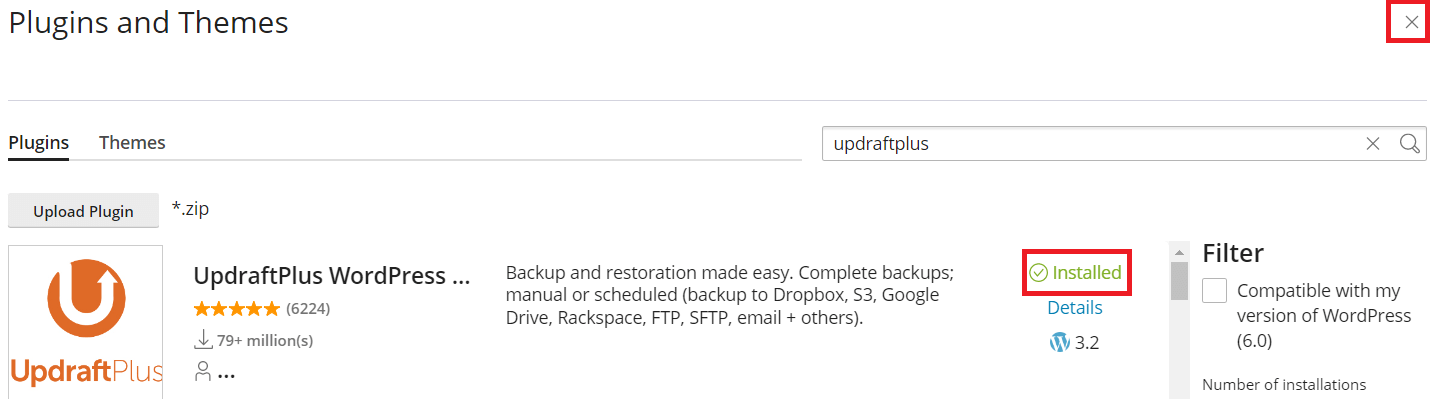Switch to the Plugins tab
This screenshot has height=399, width=1434.
pos(39,143)
